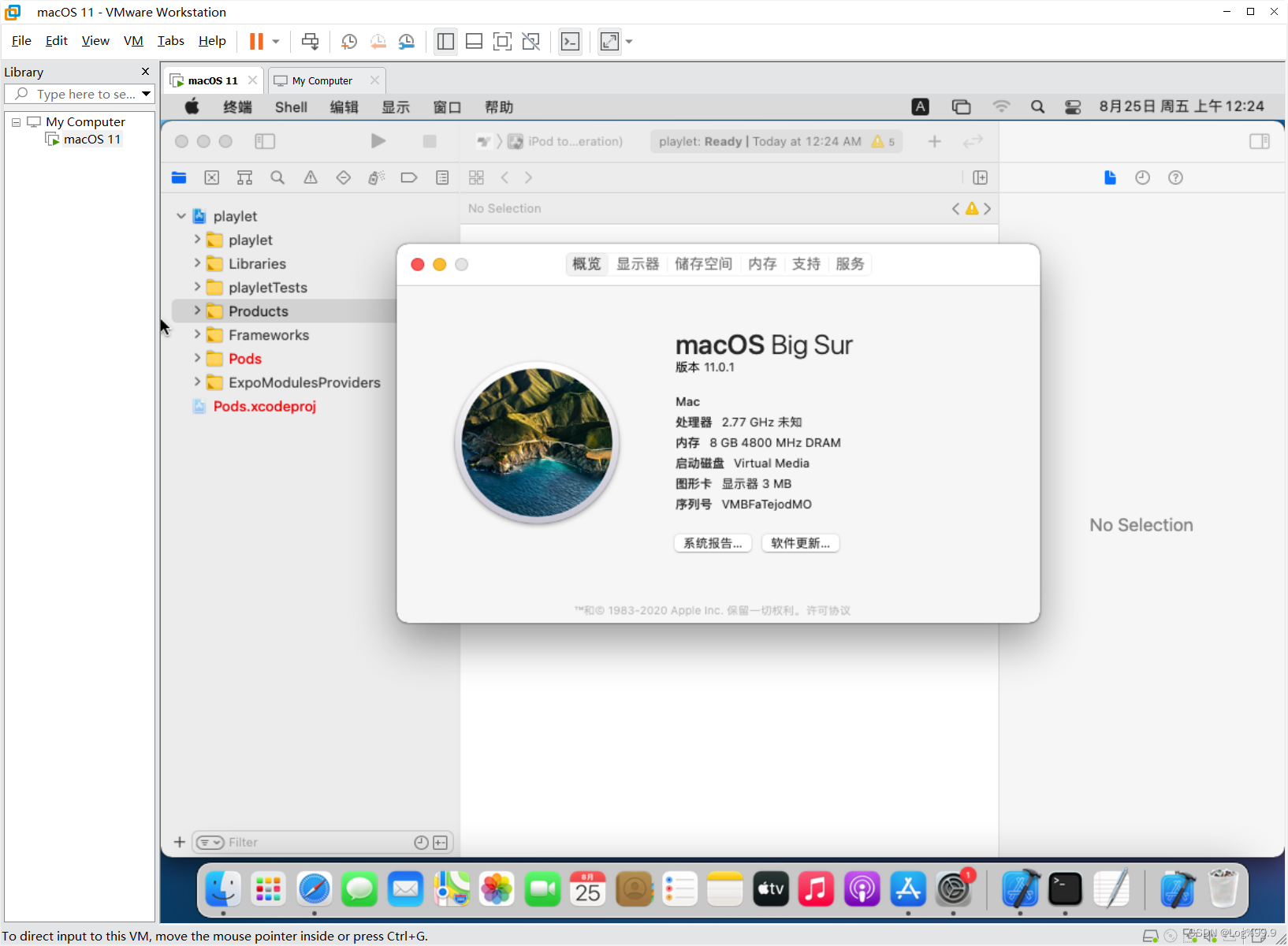Open the 许可协议 link
Image resolution: width=1288 pixels, height=946 pixels.
[x=828, y=610]
